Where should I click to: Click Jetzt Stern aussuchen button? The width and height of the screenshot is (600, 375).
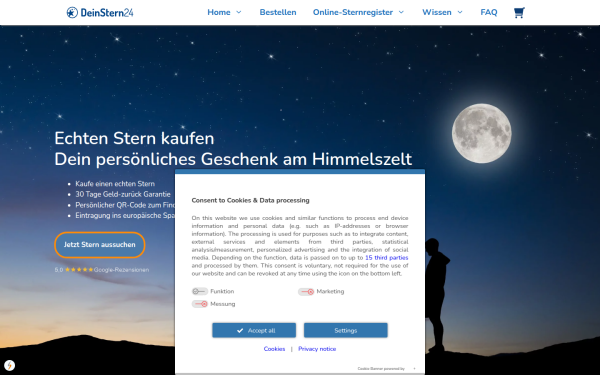coord(99,245)
